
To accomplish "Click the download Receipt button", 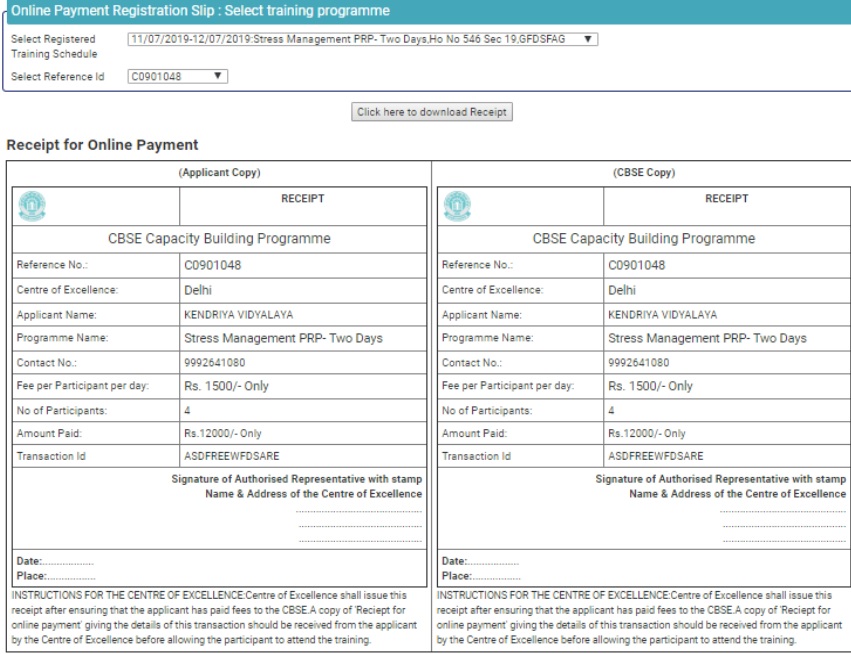I will (432, 112).
